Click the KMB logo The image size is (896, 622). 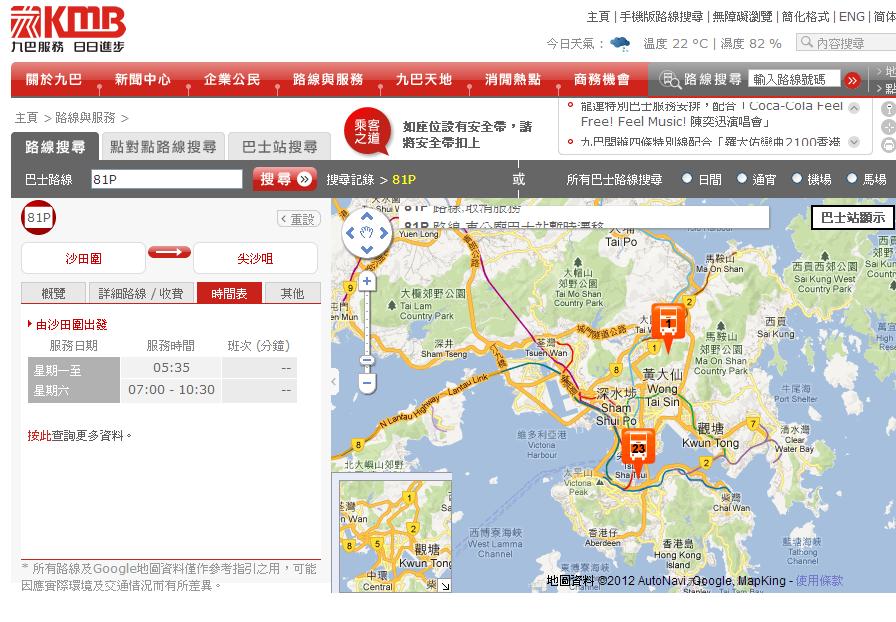tap(67, 29)
